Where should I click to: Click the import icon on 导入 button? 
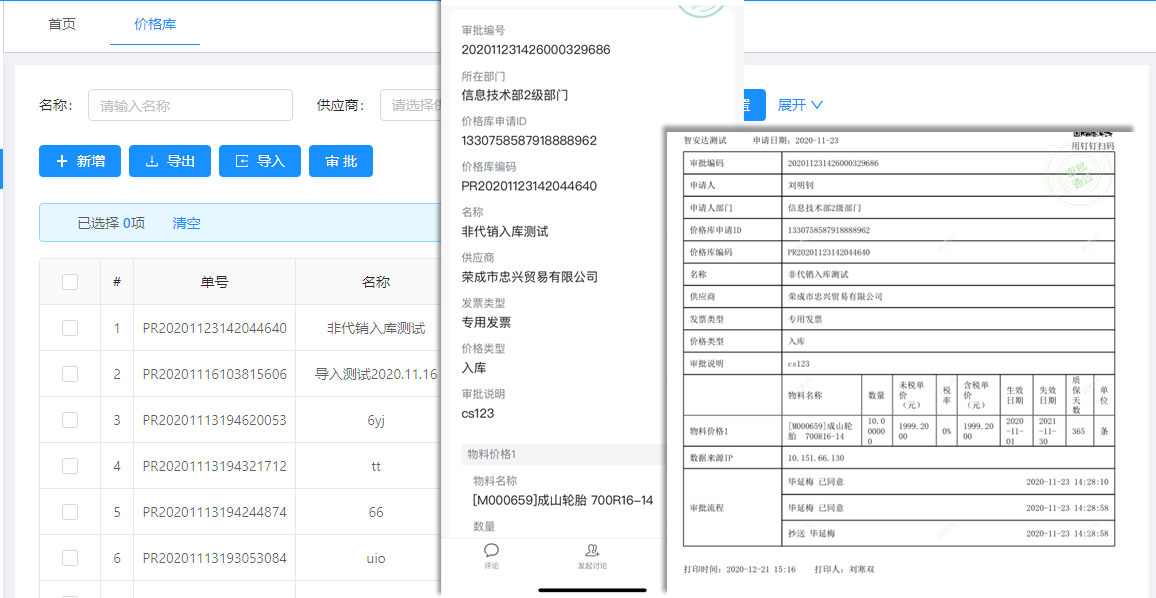[x=242, y=161]
